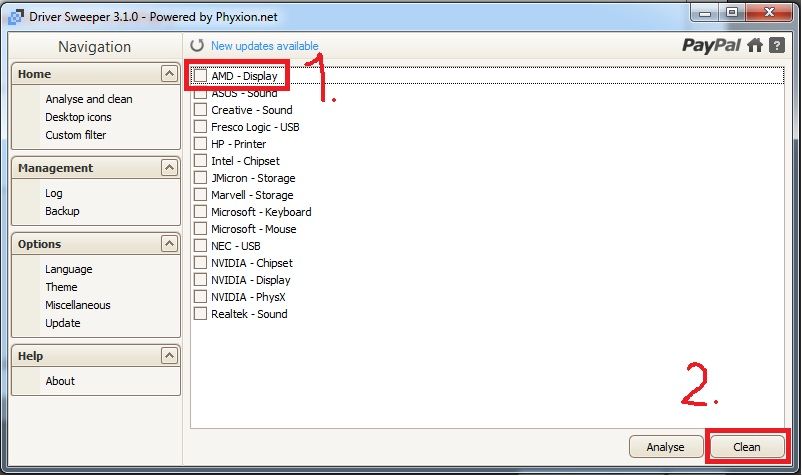Open the Backup page
802x476 pixels.
62,211
